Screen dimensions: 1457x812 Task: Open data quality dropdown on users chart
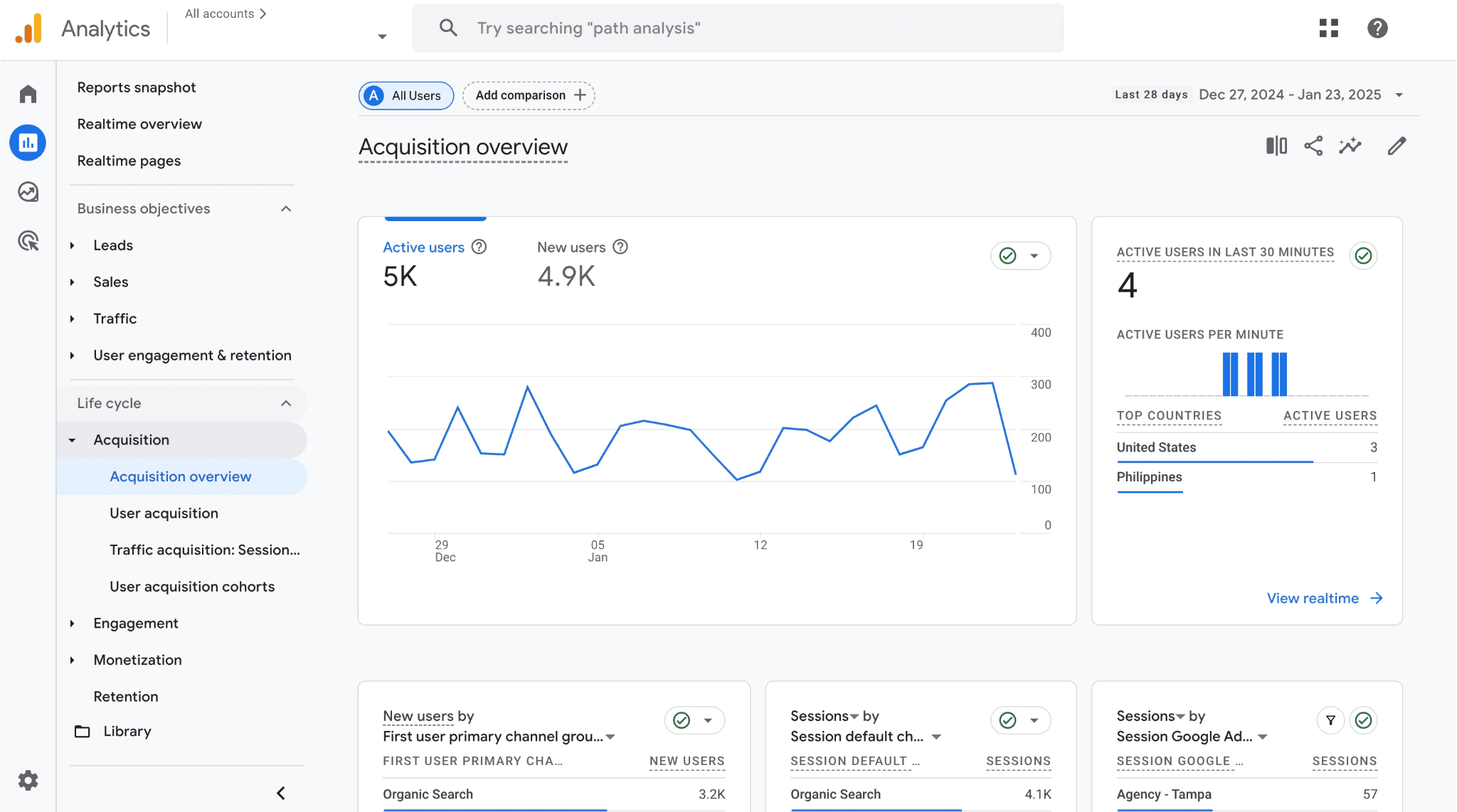click(1034, 255)
